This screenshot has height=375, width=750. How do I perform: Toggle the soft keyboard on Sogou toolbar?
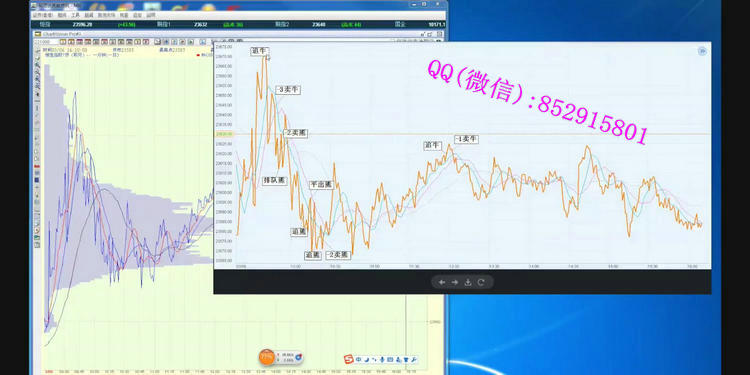tap(390, 359)
